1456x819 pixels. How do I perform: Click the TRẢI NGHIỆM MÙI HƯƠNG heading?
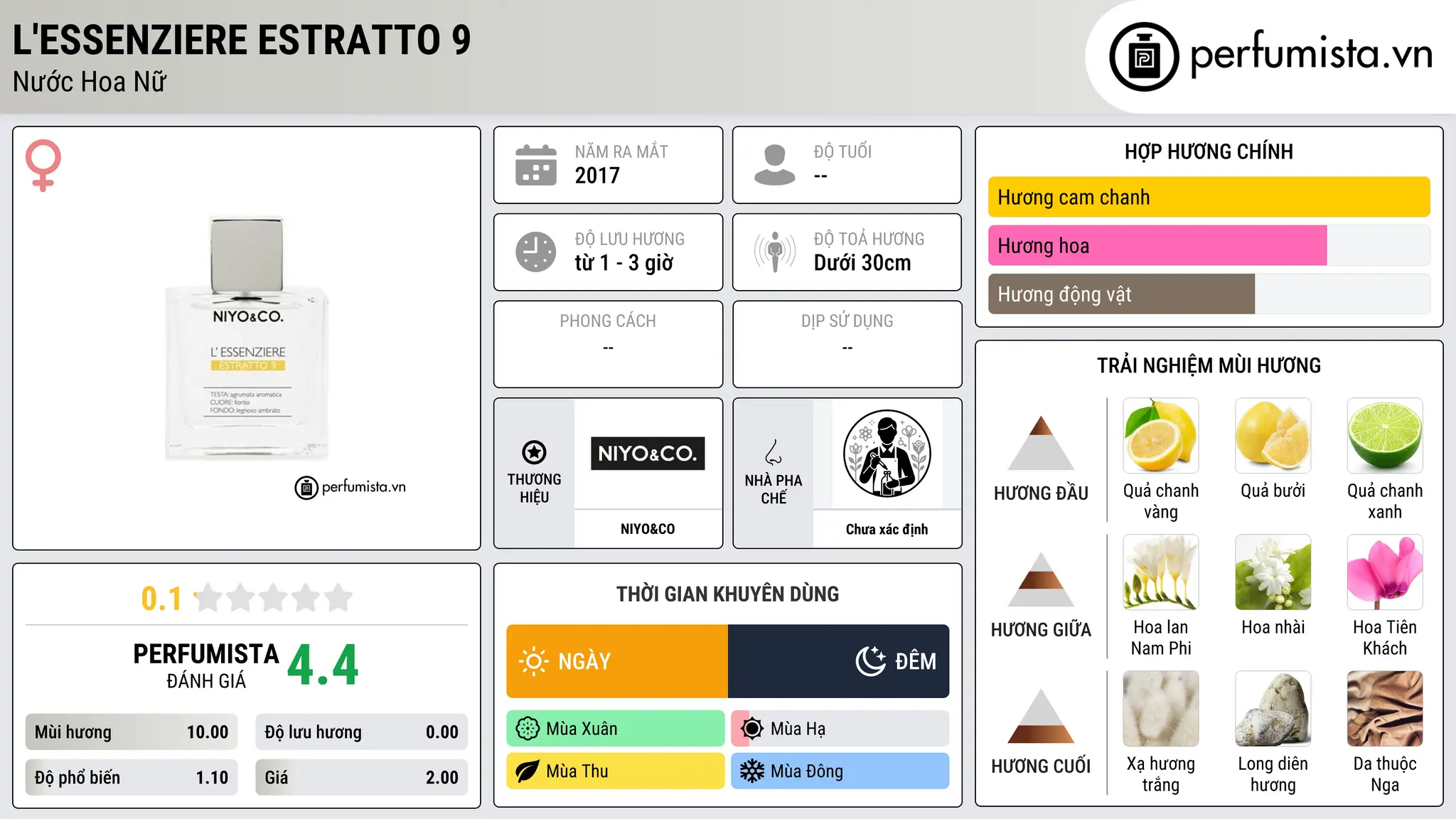point(1209,365)
